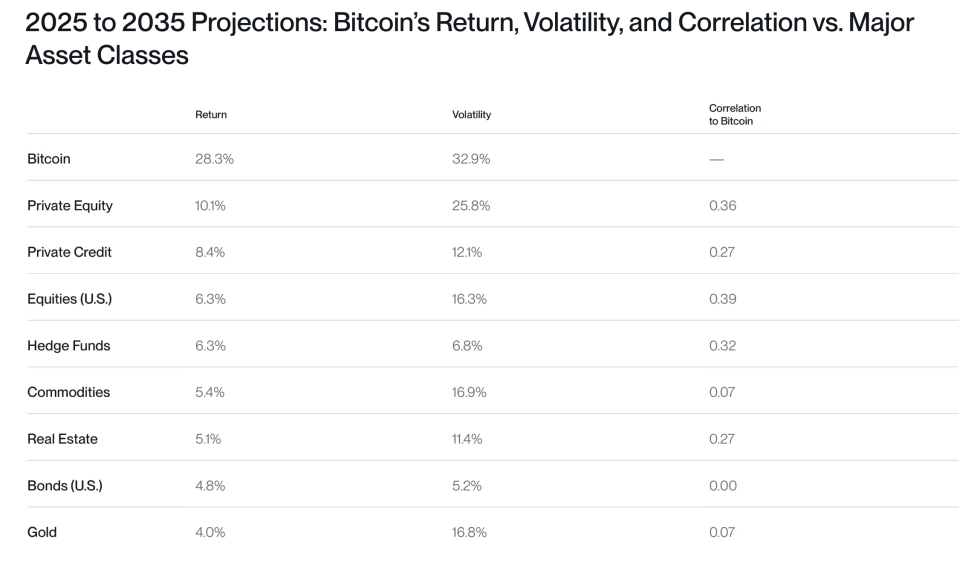The image size is (980, 568).
Task: Select the Gold row label
Action: [x=42, y=532]
